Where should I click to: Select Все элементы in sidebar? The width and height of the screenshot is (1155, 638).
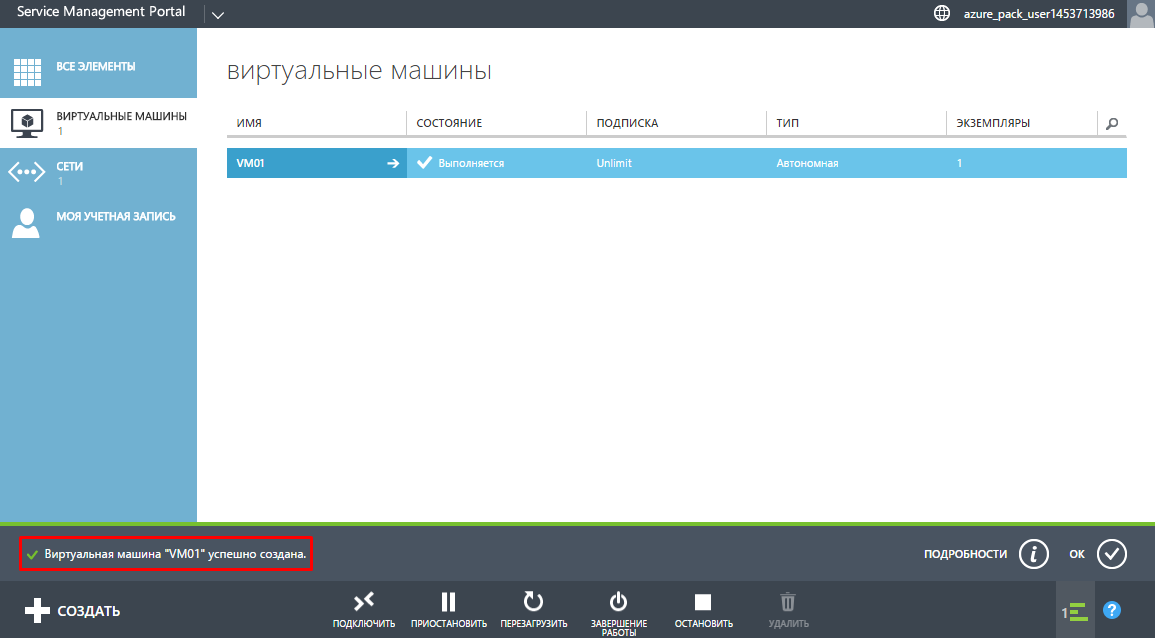[96, 67]
